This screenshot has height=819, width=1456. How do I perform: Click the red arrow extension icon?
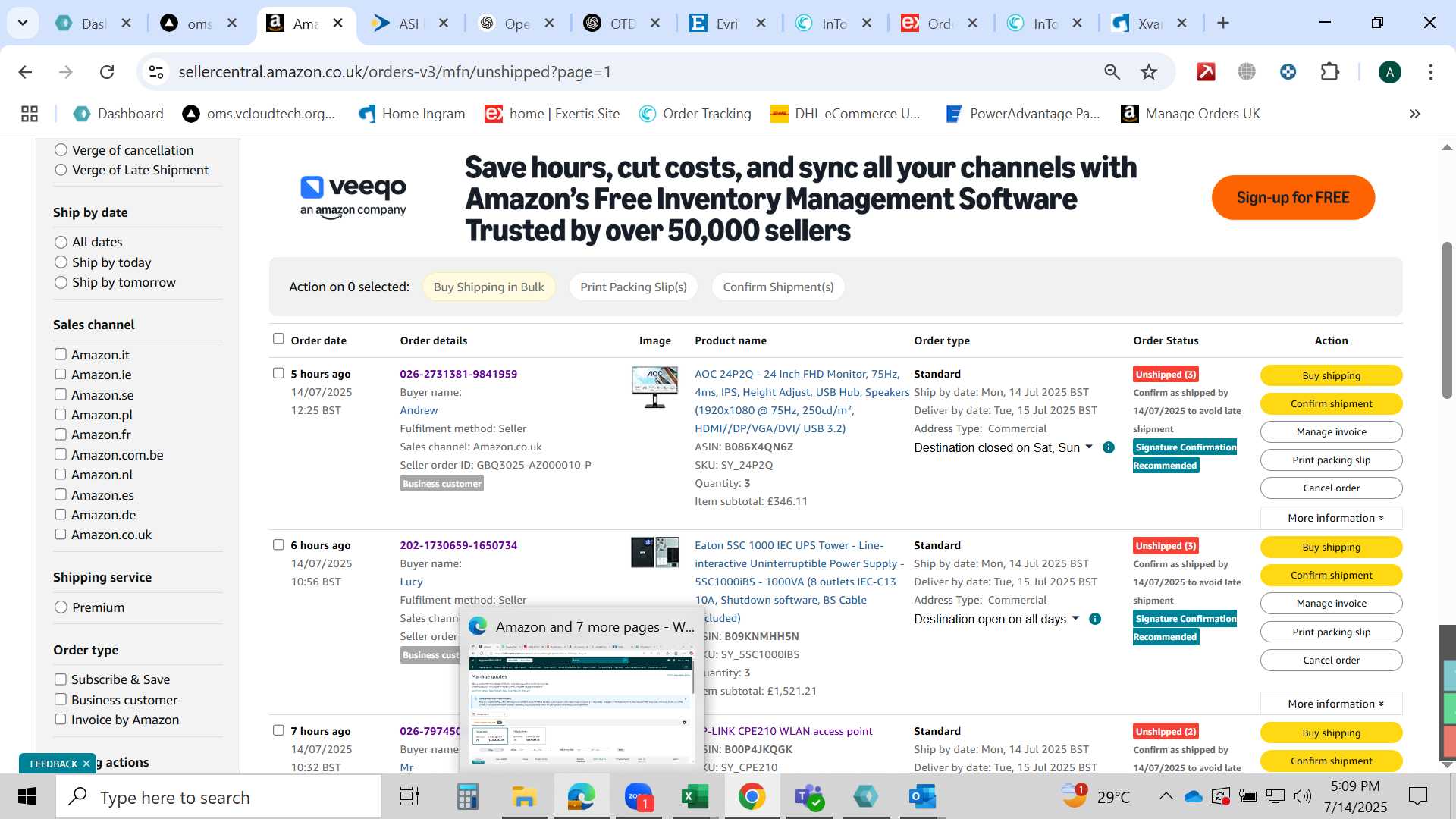point(1206,72)
